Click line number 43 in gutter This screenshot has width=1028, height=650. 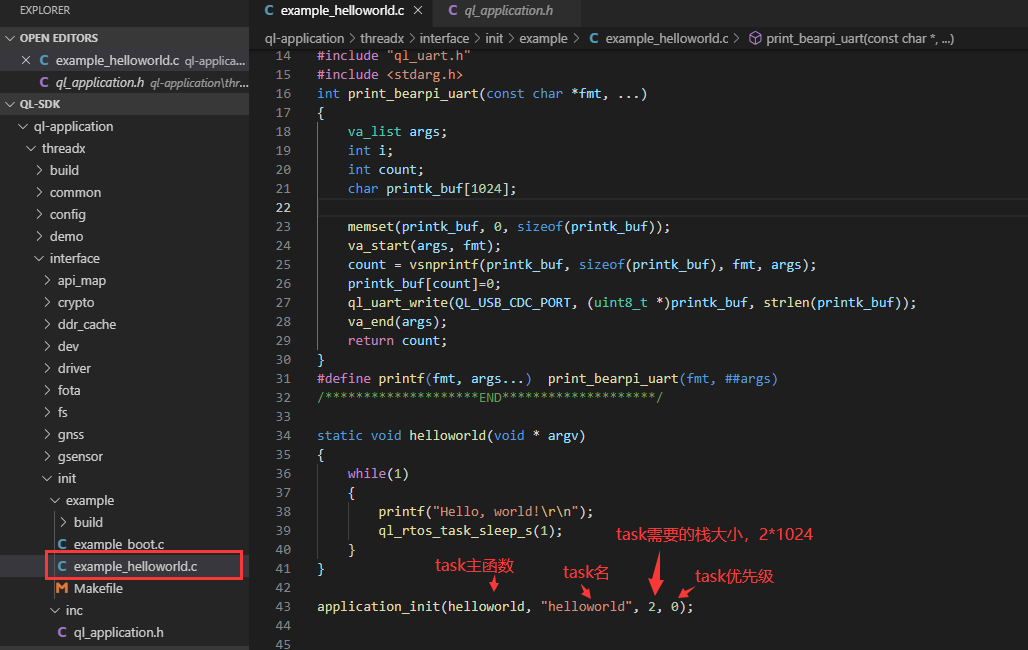click(283, 607)
